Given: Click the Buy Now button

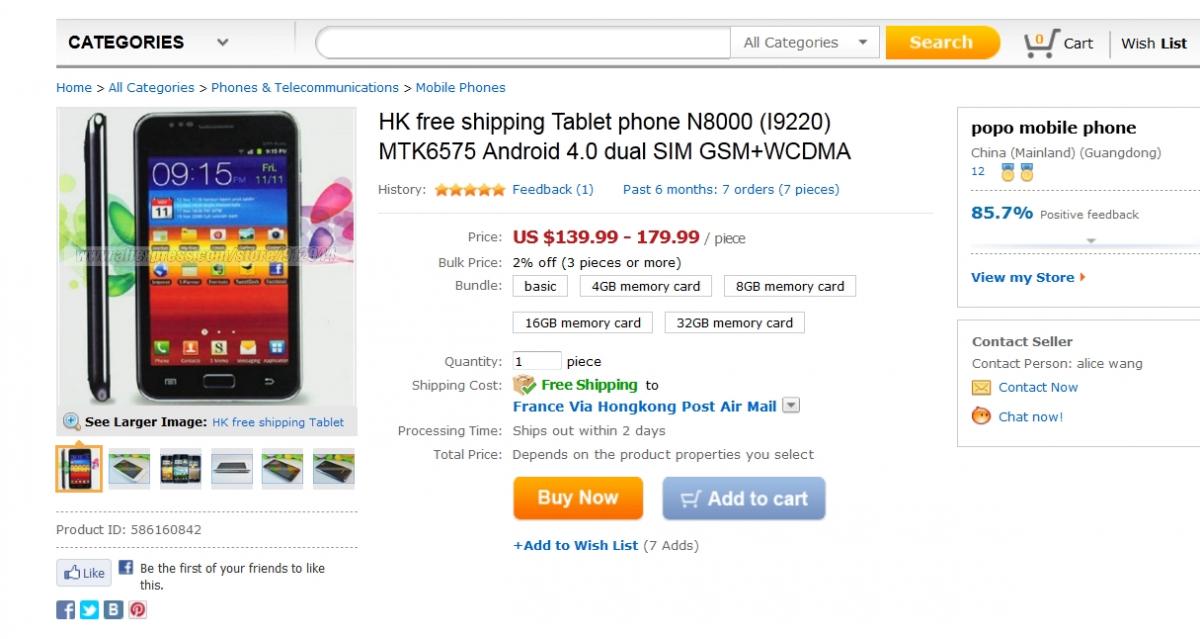Looking at the screenshot, I should (x=578, y=498).
